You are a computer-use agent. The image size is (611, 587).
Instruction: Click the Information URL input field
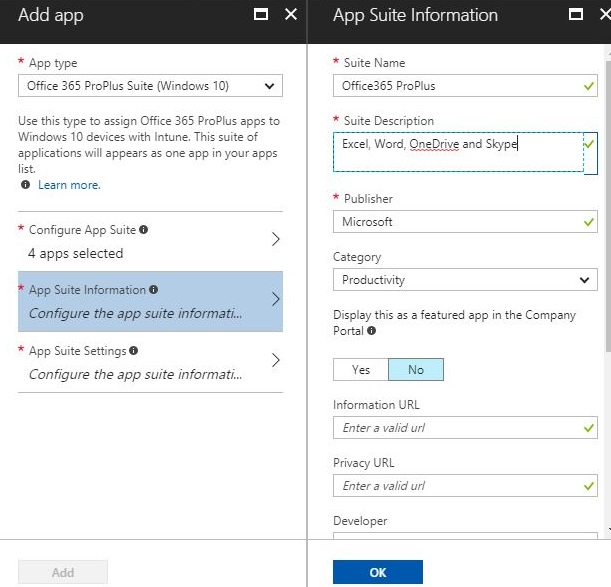pyautogui.click(x=465, y=428)
